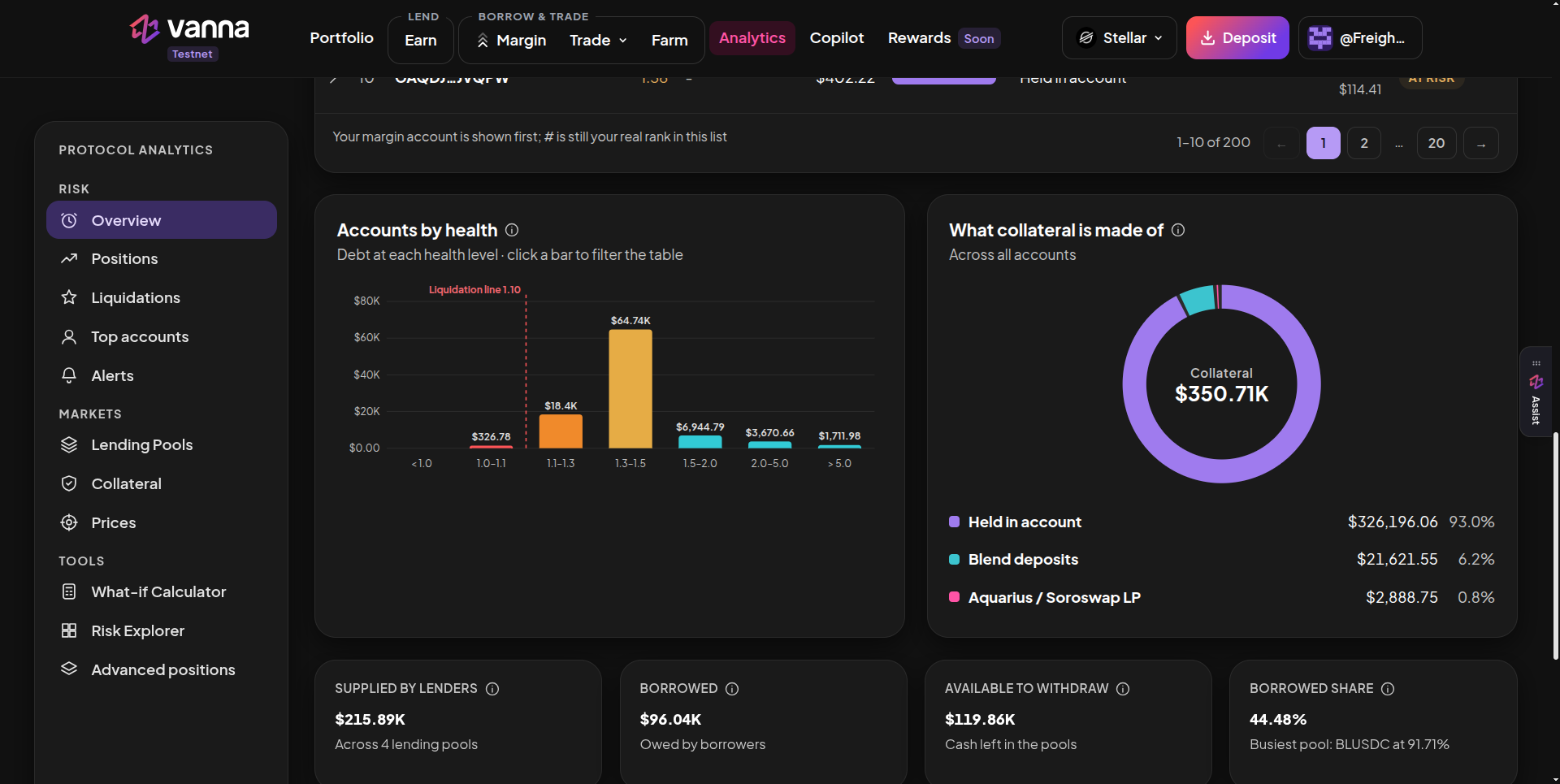
Task: Switch to the Farm tab
Action: click(x=669, y=40)
